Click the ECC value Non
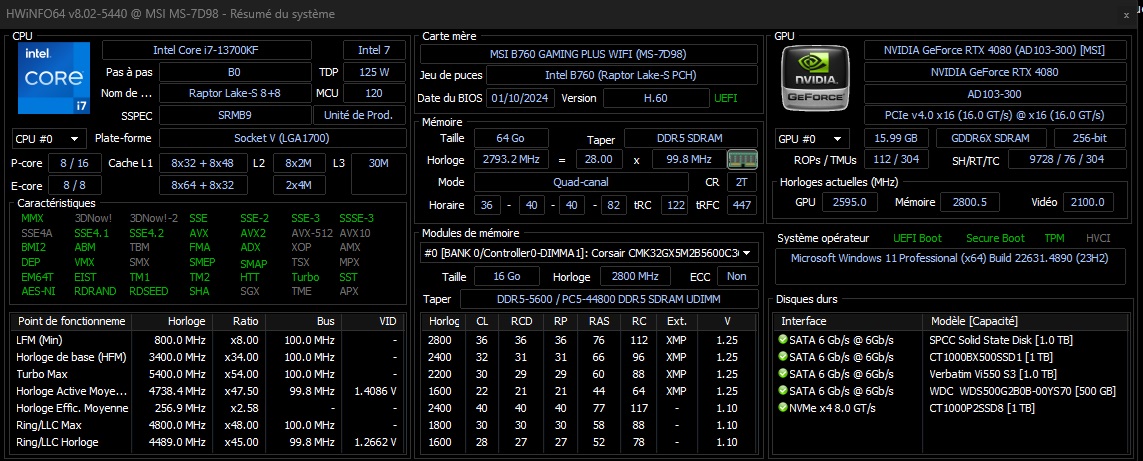The height and width of the screenshot is (461, 1143). click(737, 276)
